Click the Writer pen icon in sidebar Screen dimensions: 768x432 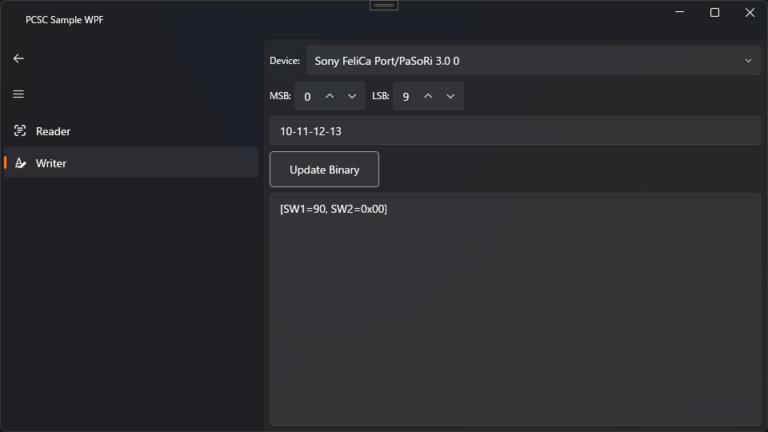coord(20,163)
